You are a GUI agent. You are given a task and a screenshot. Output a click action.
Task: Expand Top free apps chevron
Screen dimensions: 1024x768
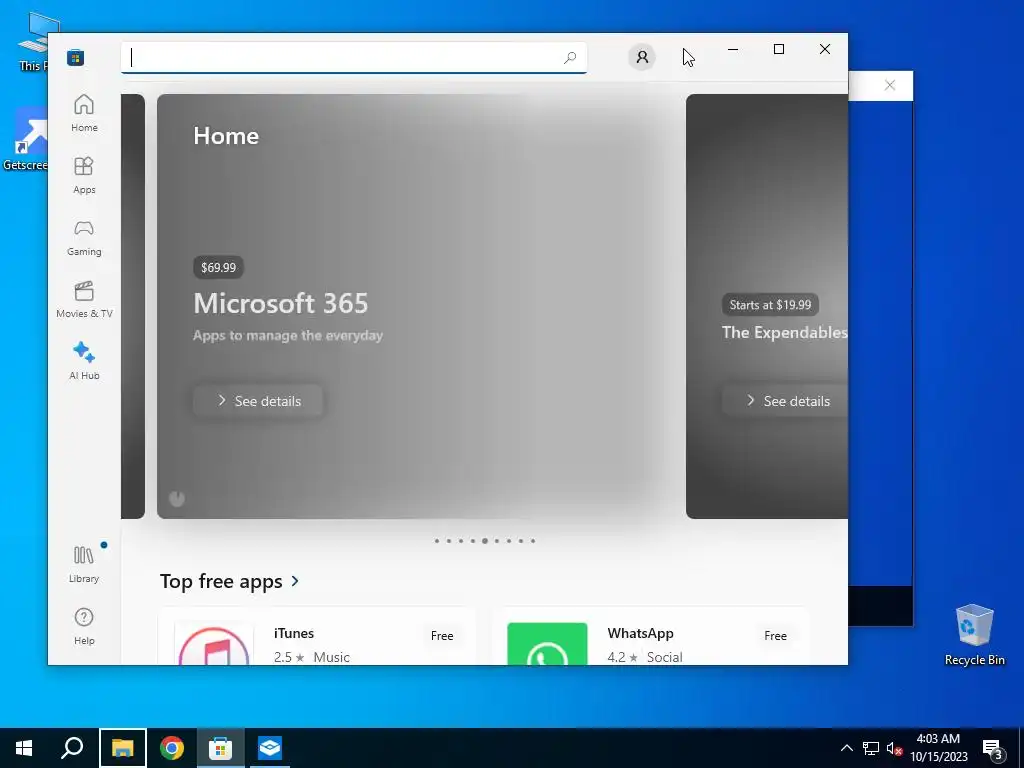(295, 581)
